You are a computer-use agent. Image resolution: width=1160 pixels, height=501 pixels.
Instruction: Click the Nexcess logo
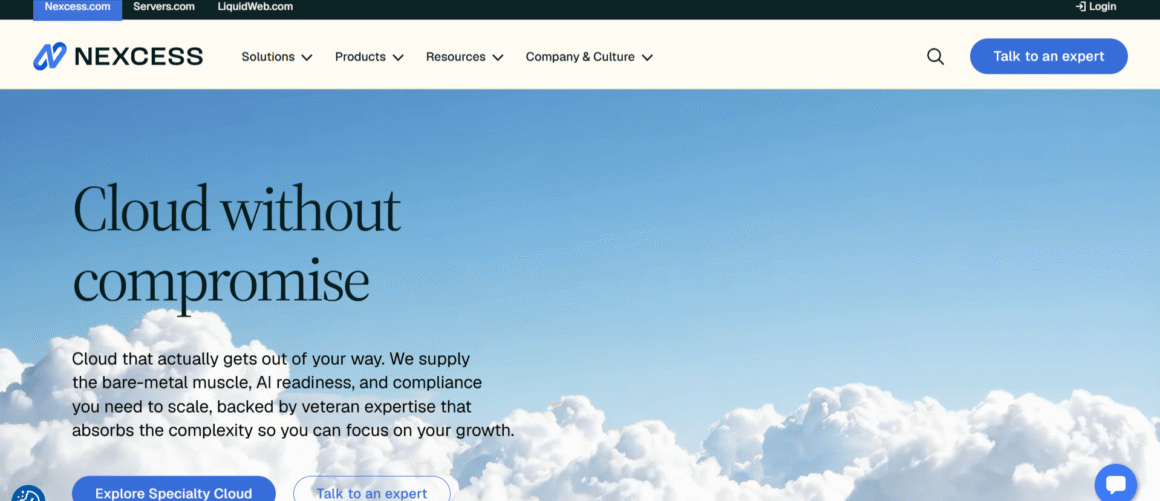pos(118,56)
